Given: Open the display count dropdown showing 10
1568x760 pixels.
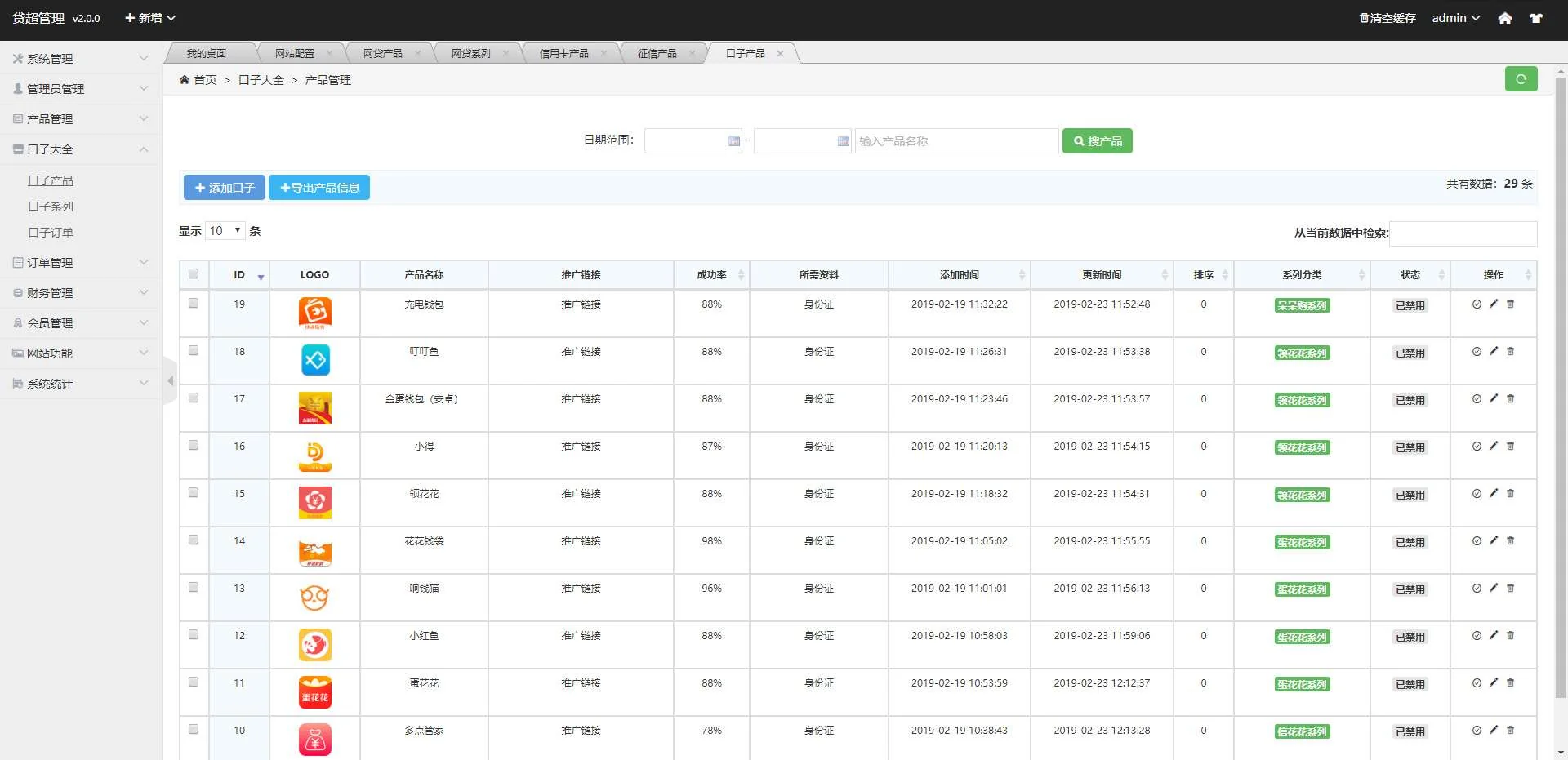Looking at the screenshot, I should pos(225,231).
